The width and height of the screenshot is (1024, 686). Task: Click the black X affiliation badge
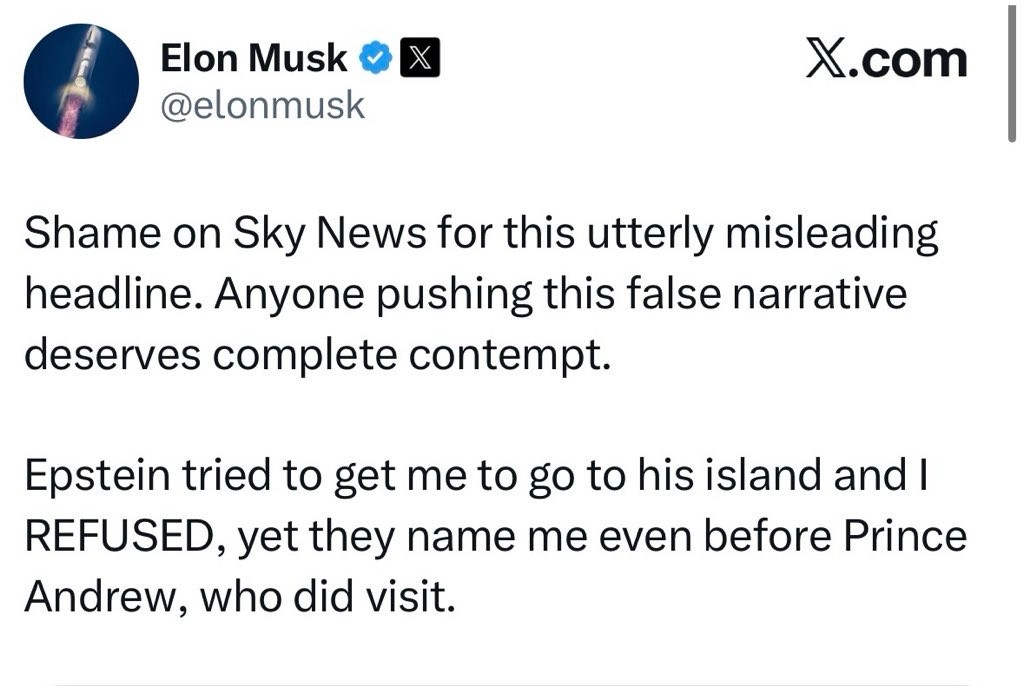419,61
